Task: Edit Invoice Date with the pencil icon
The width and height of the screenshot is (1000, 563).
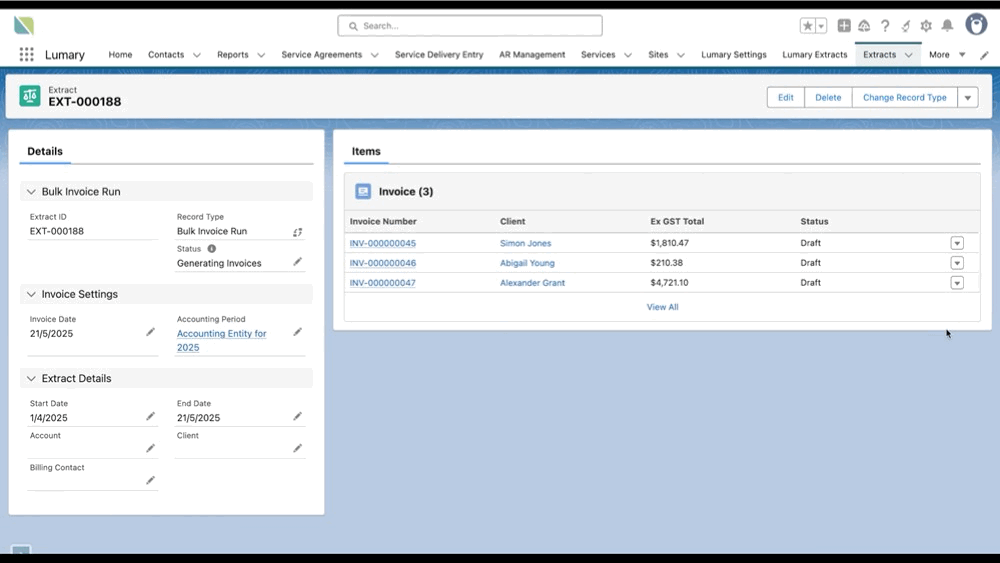Action: point(150,332)
